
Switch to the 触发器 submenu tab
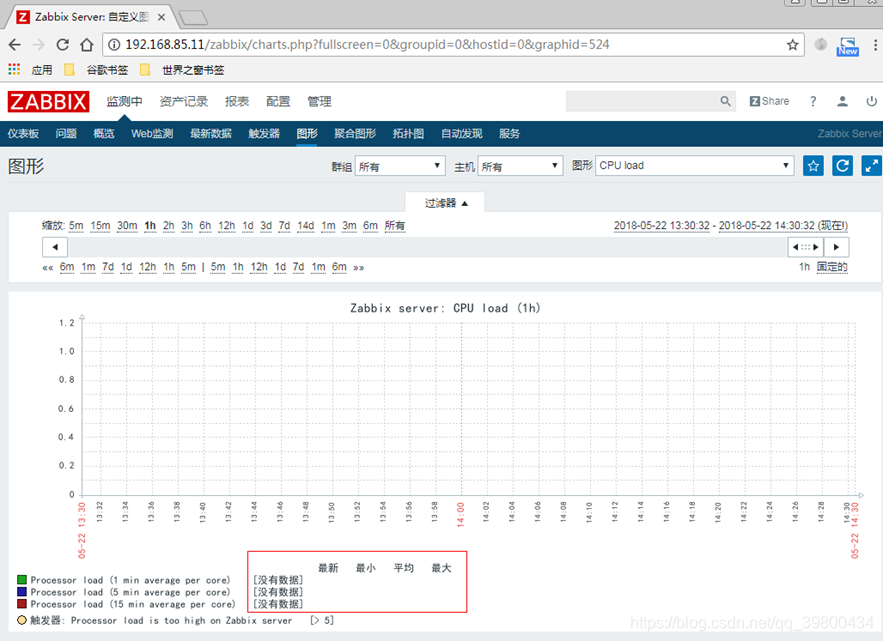[x=264, y=133]
